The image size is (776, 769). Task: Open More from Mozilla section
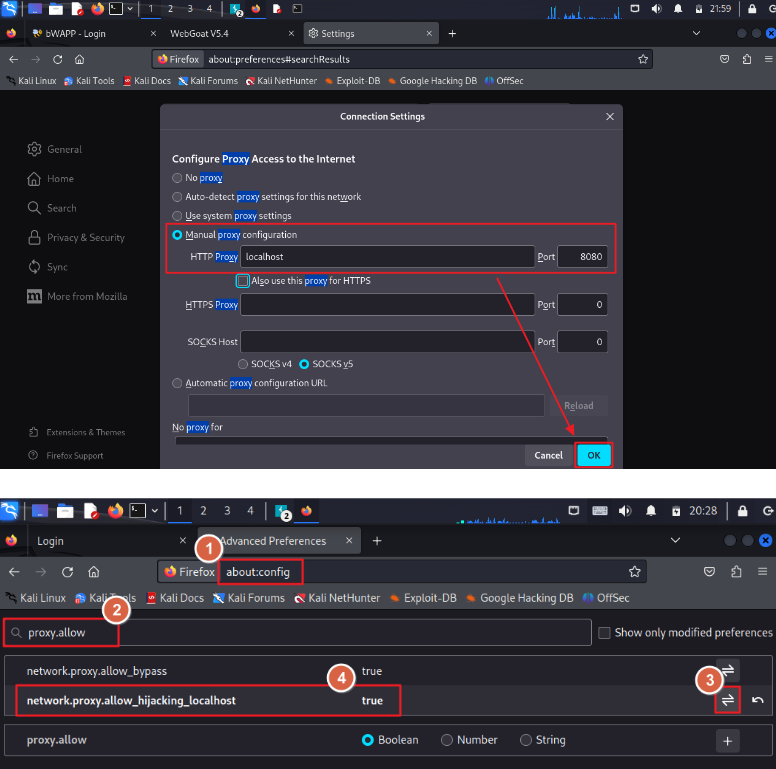[77, 296]
